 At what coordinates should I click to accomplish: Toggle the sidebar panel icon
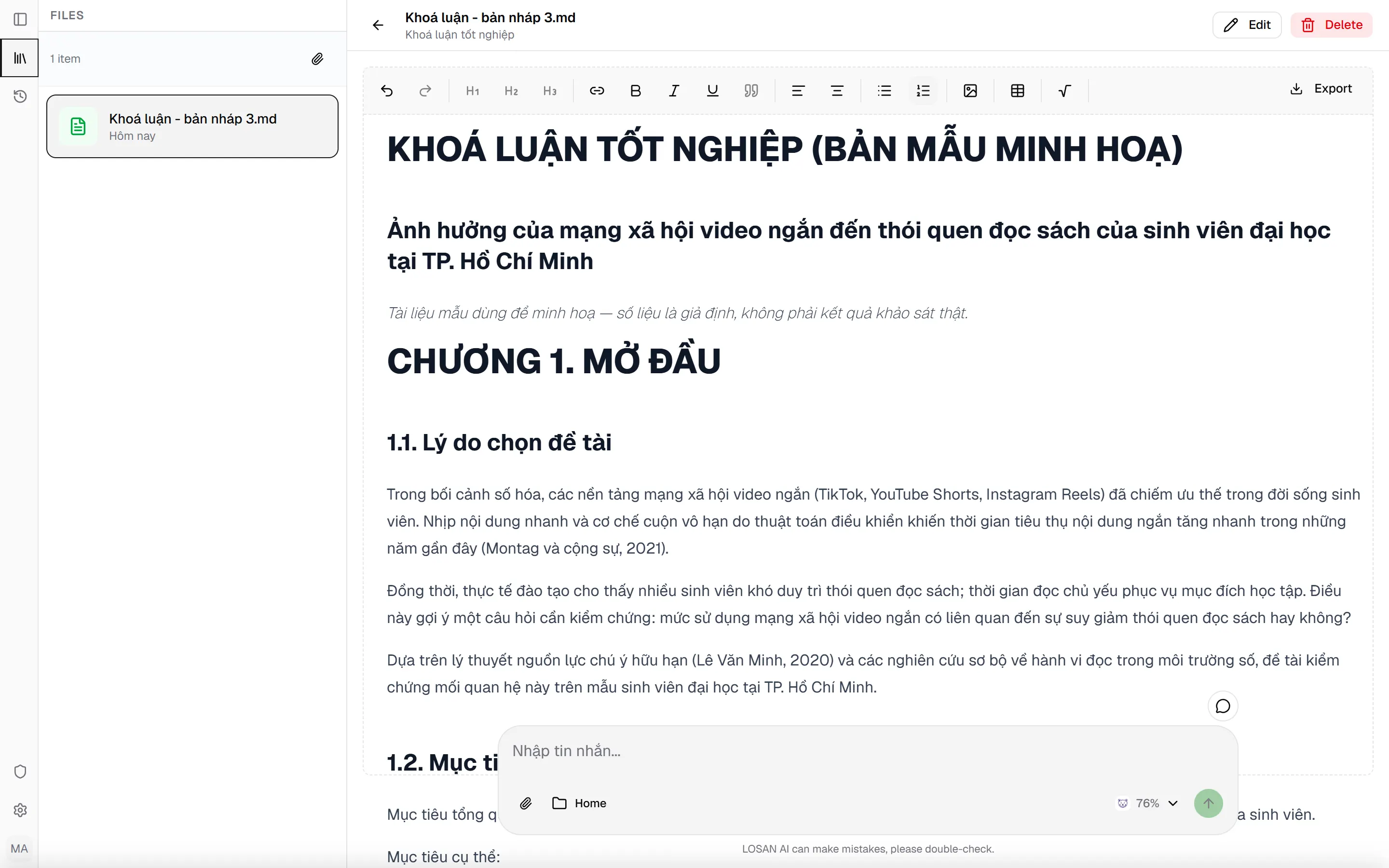[19, 19]
